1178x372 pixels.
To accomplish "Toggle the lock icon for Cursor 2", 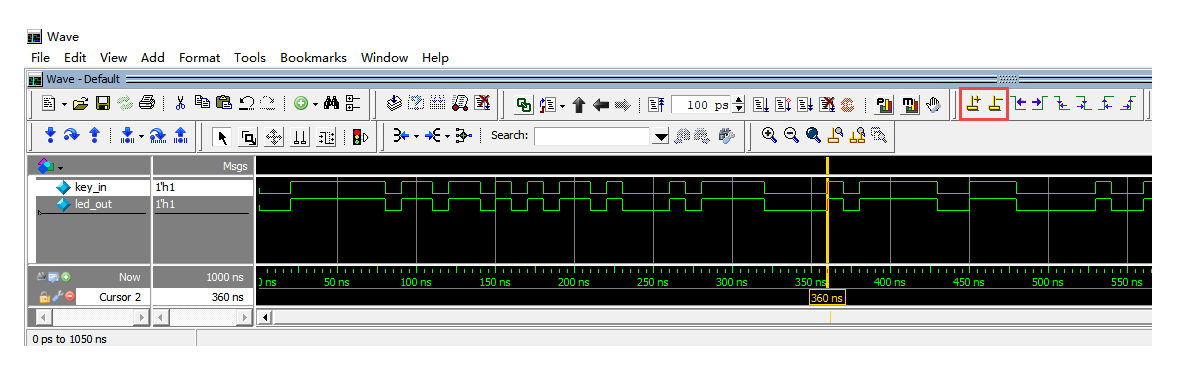I will point(44,296).
